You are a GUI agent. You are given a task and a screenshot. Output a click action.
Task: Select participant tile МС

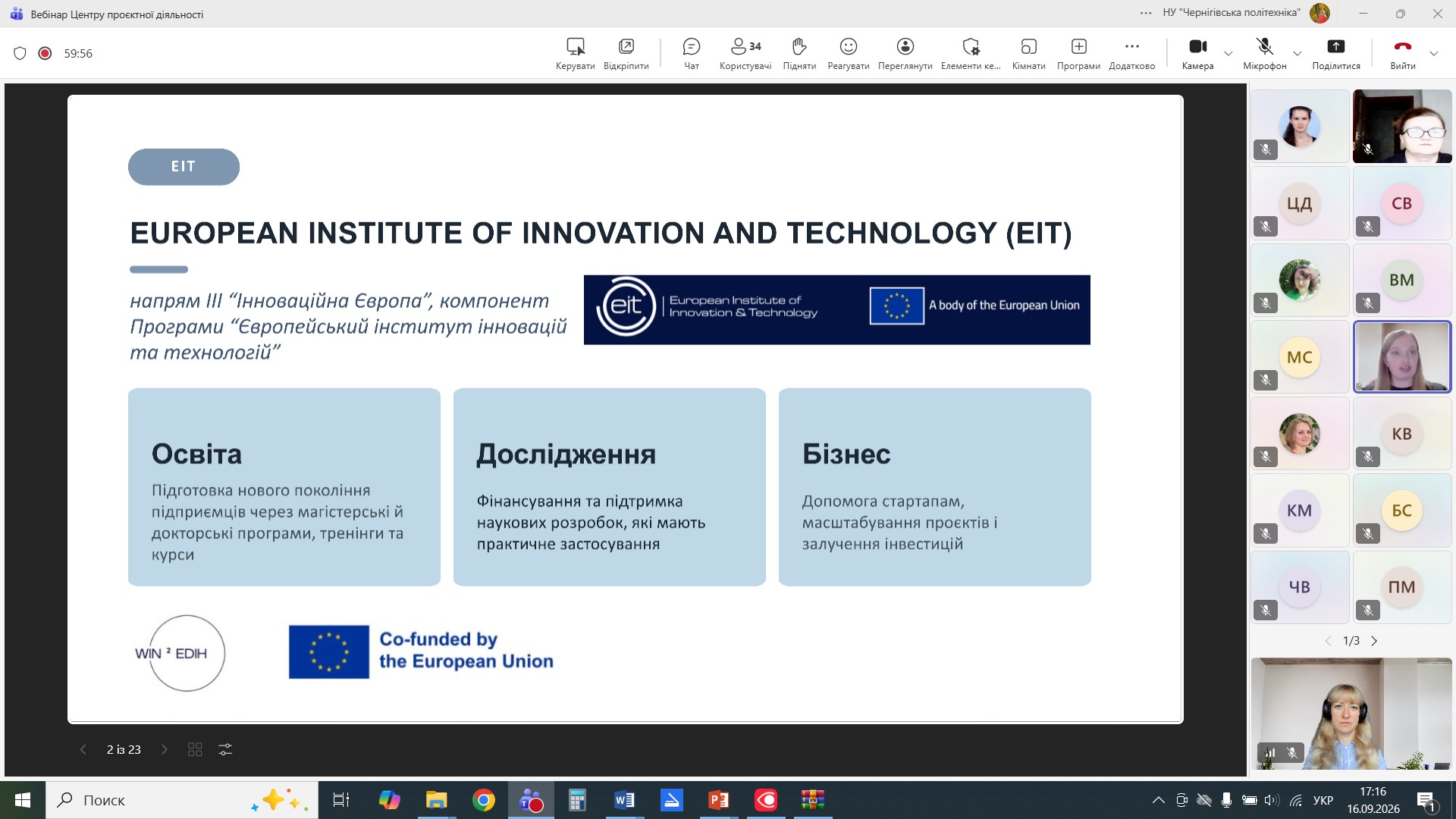1300,357
